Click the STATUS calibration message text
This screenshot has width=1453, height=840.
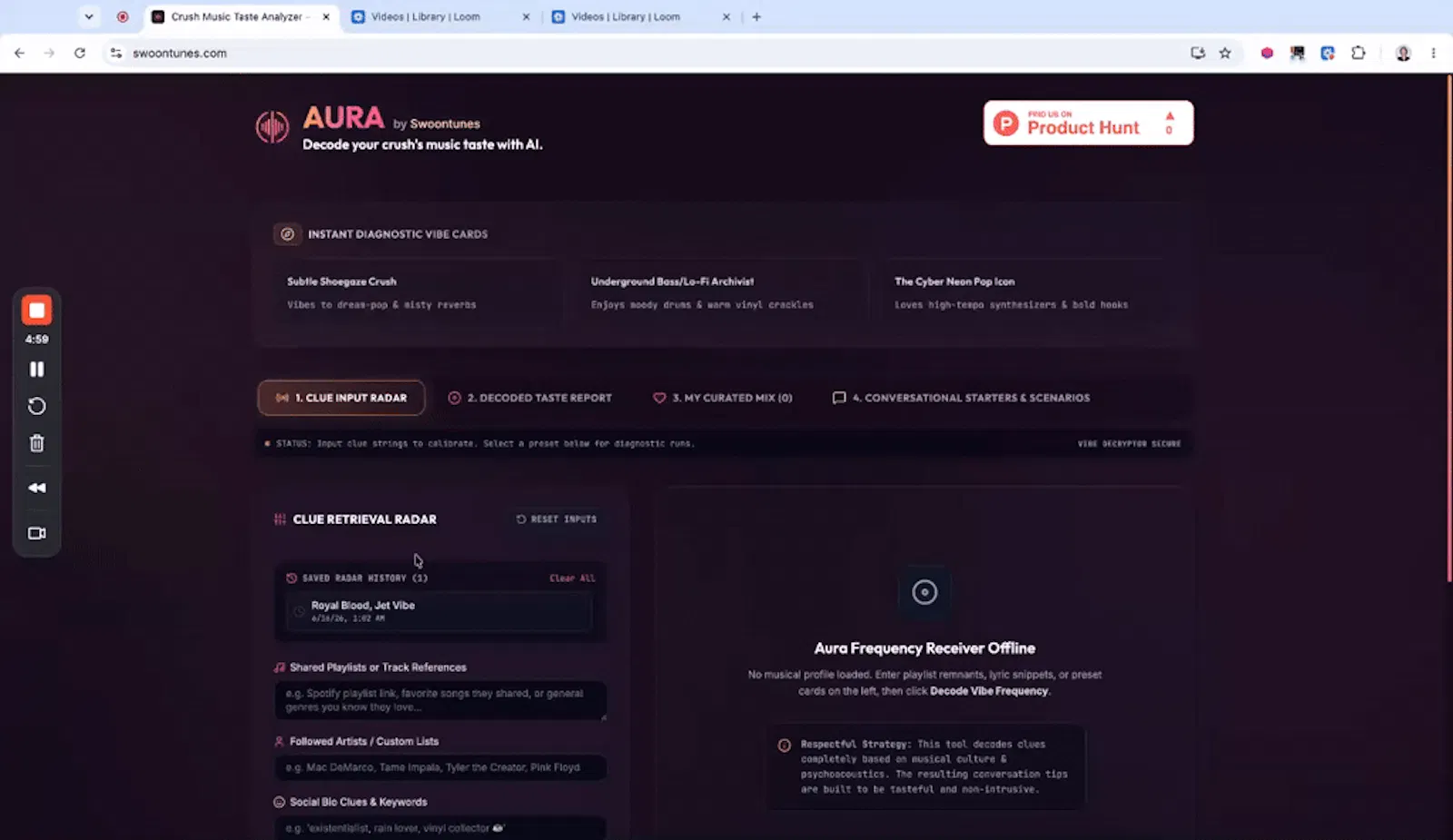click(485, 444)
